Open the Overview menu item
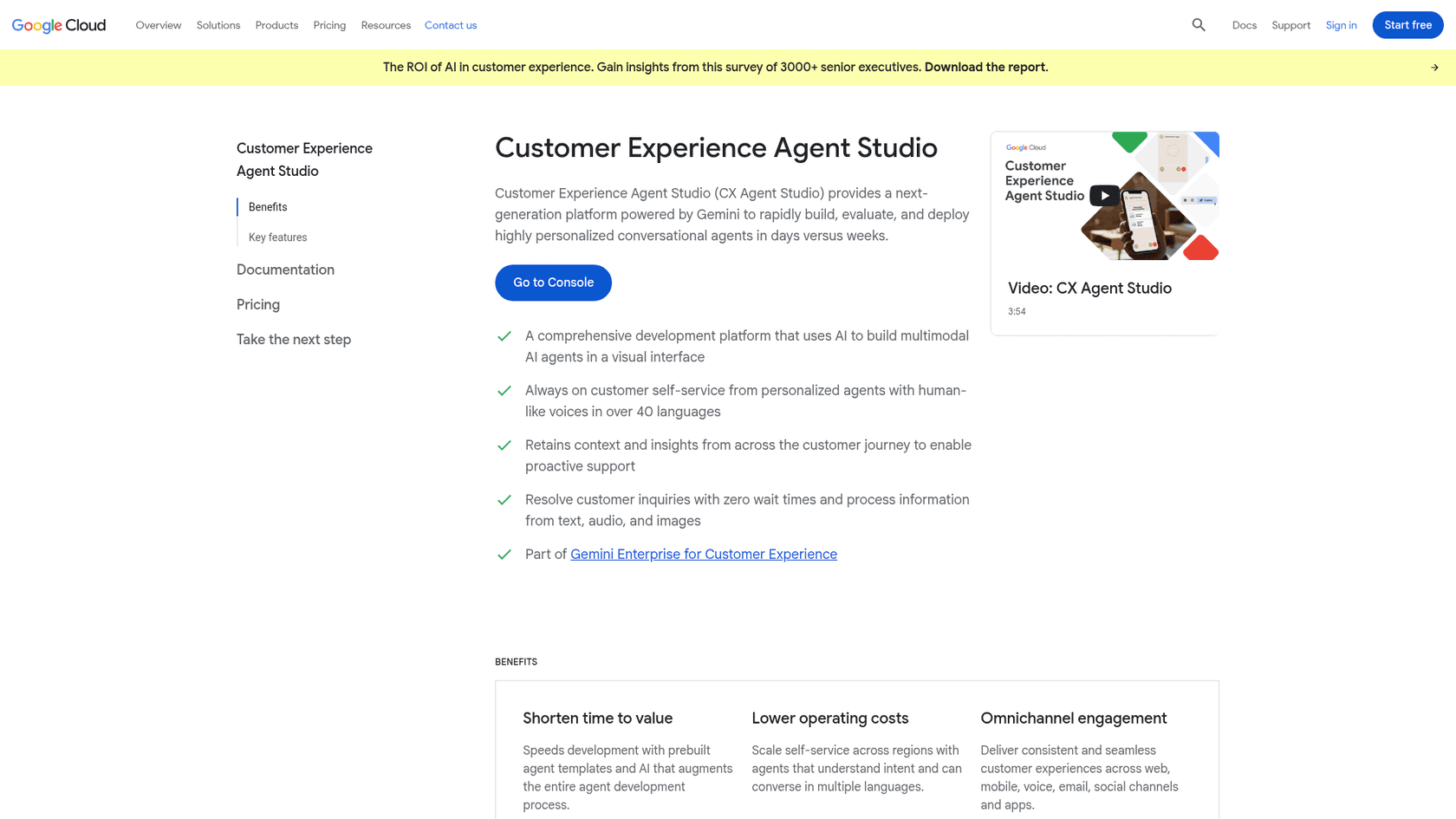1456x819 pixels. [x=159, y=25]
